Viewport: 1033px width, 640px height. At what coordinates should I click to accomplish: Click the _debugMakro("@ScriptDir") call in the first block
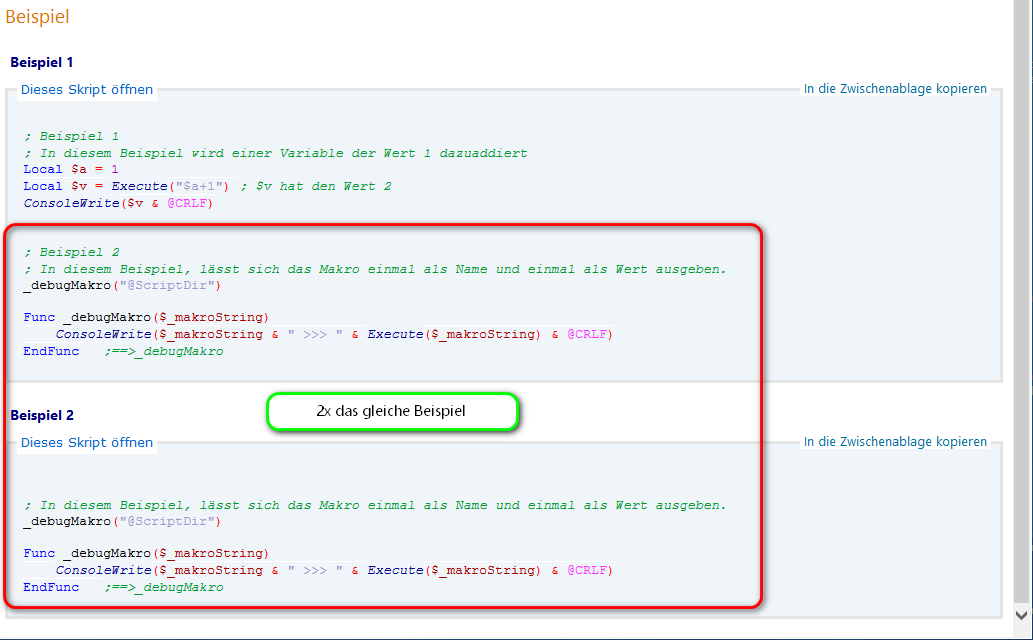click(121, 285)
